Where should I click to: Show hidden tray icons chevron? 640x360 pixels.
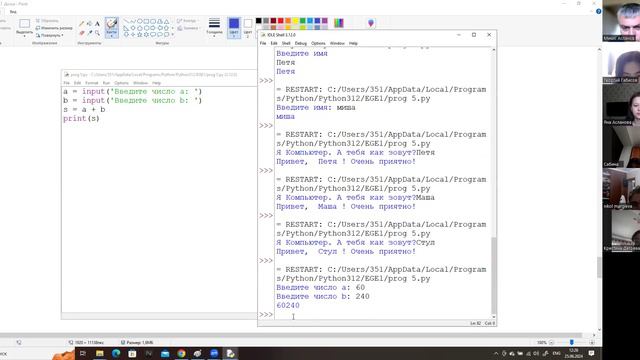(x=496, y=353)
